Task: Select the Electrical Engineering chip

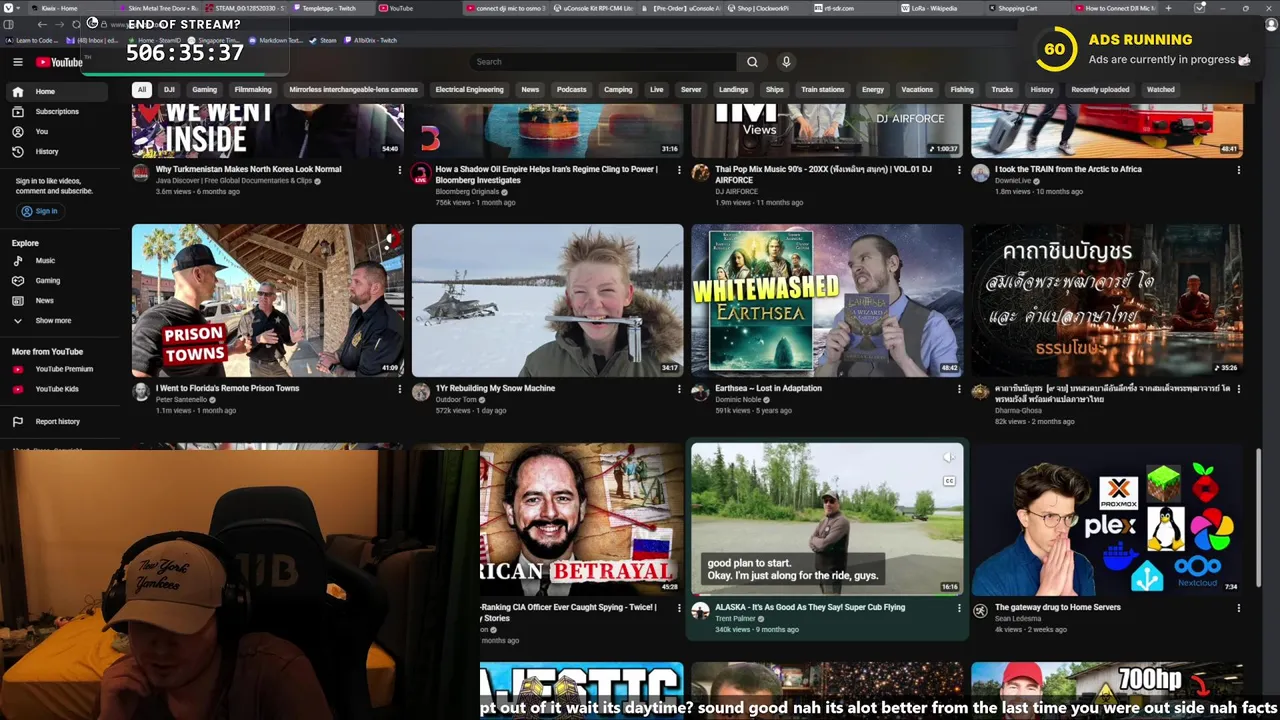Action: pos(470,90)
